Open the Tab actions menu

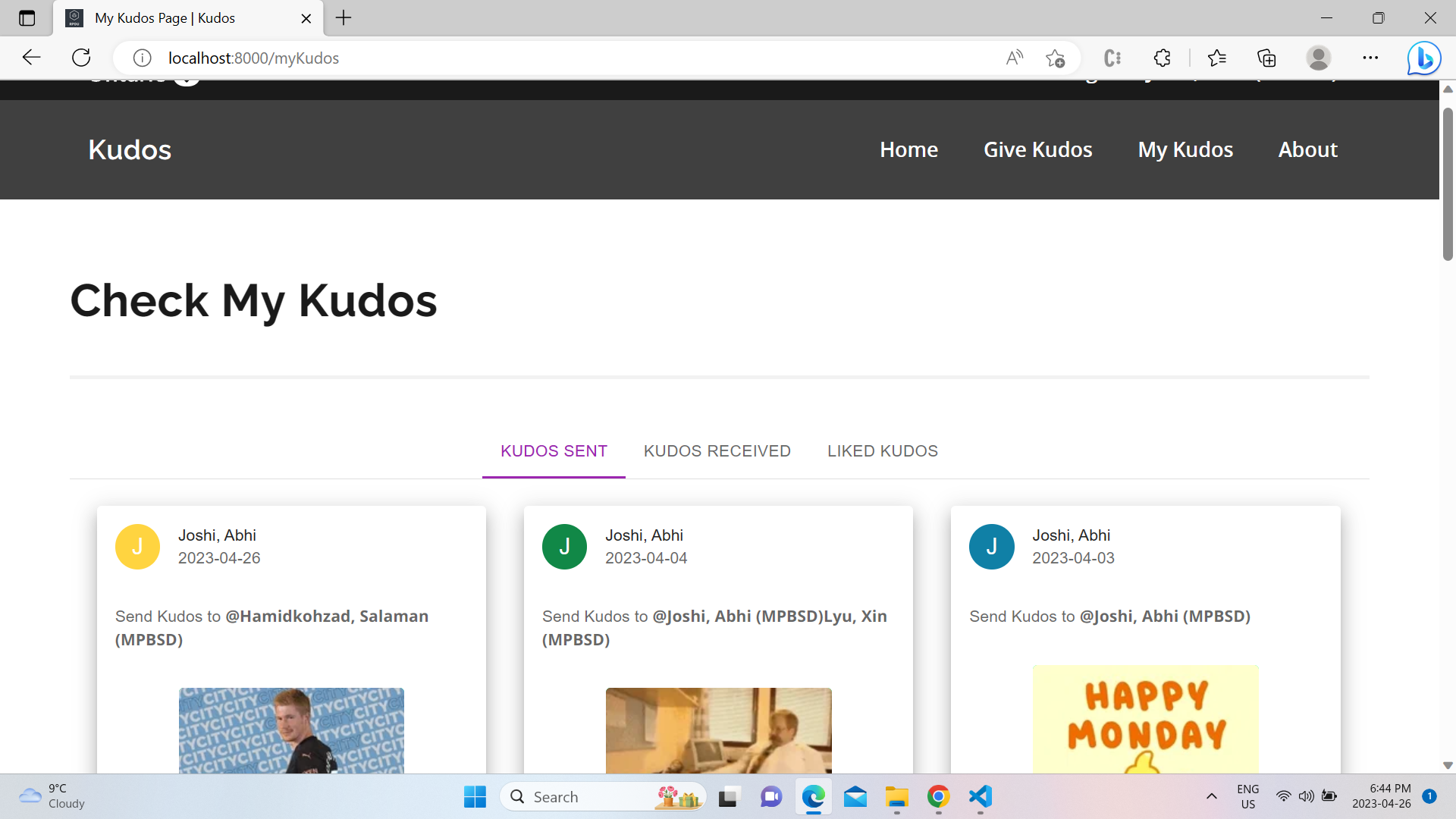click(27, 18)
